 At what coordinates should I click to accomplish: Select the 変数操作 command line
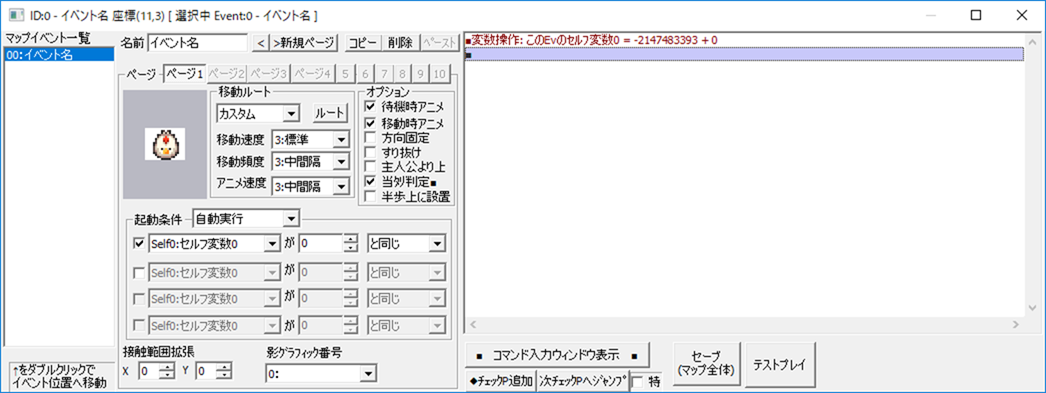click(744, 40)
